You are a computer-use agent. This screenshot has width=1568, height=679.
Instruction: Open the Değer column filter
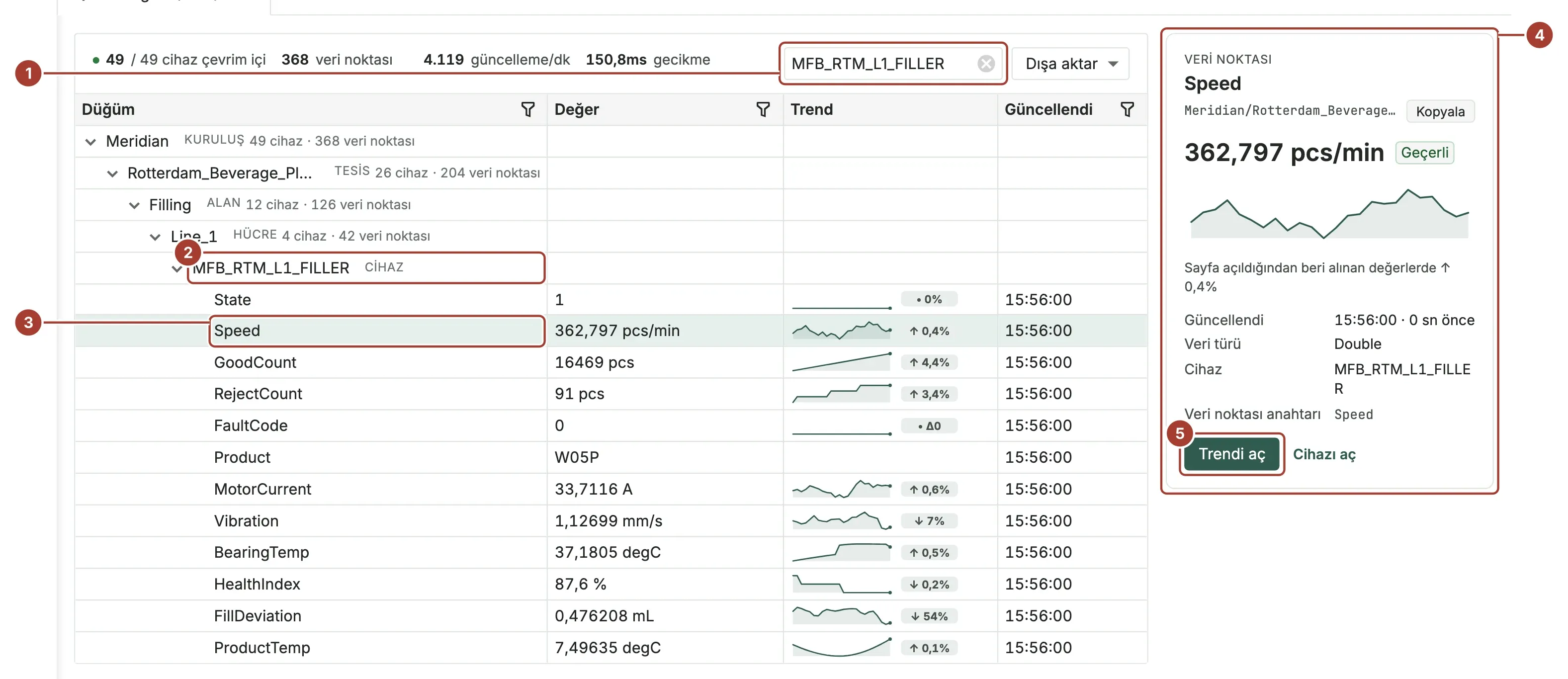point(763,109)
